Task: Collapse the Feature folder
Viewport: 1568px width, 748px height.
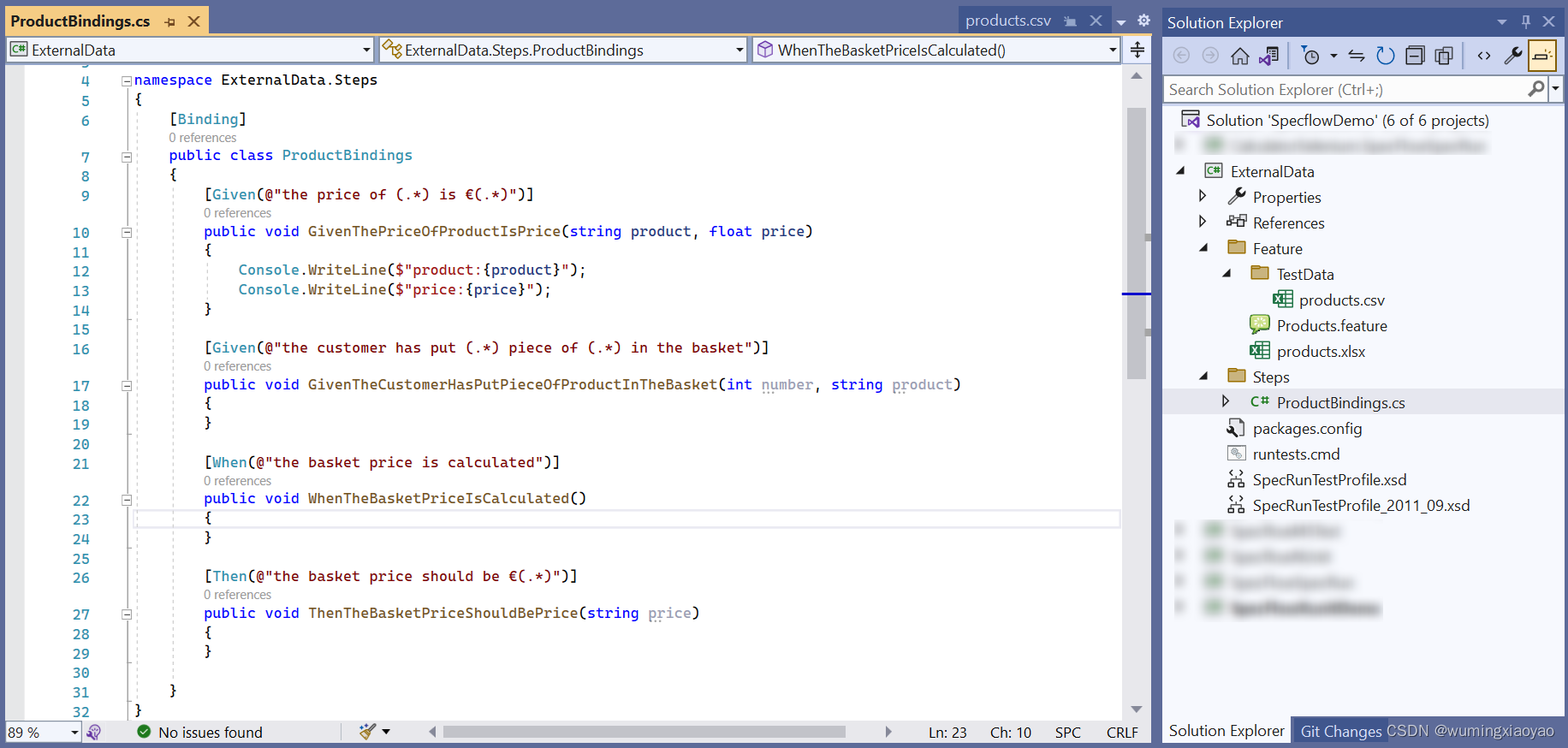Action: [x=1204, y=247]
